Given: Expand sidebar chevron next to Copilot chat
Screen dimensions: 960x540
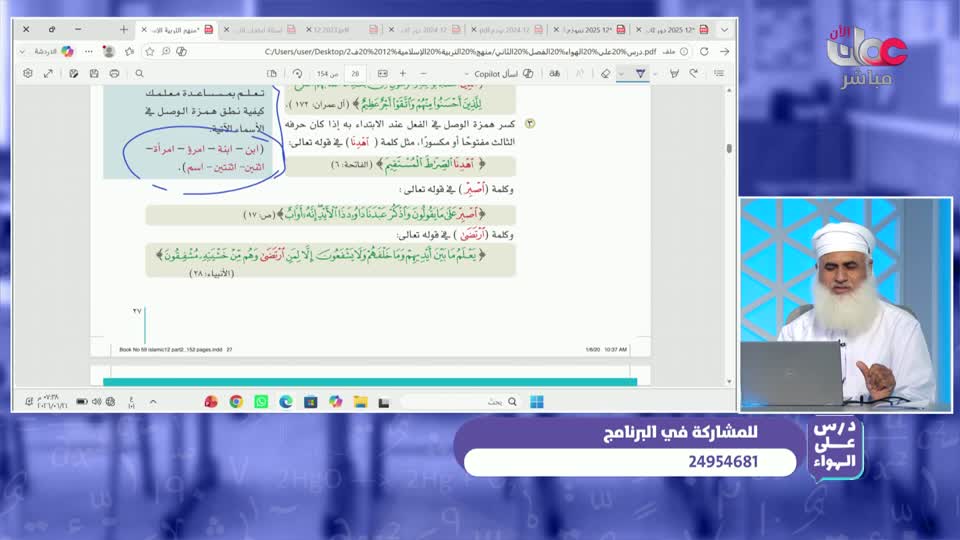Looking at the screenshot, I should pos(23,51).
